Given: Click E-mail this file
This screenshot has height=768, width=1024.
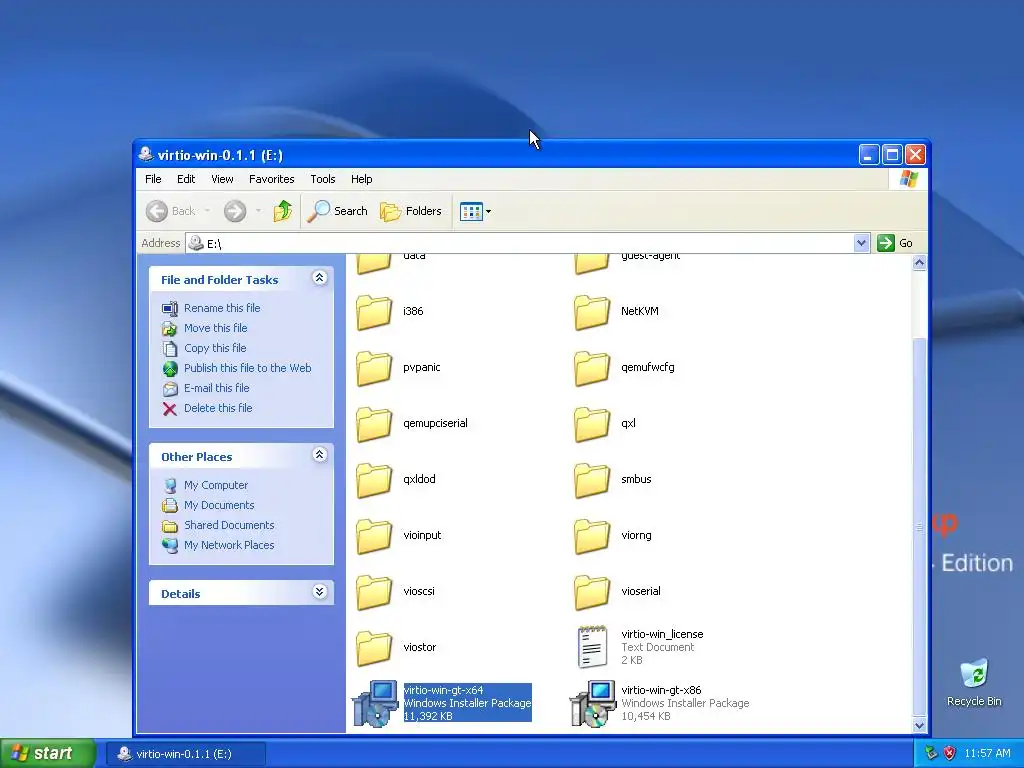Looking at the screenshot, I should 217,388.
